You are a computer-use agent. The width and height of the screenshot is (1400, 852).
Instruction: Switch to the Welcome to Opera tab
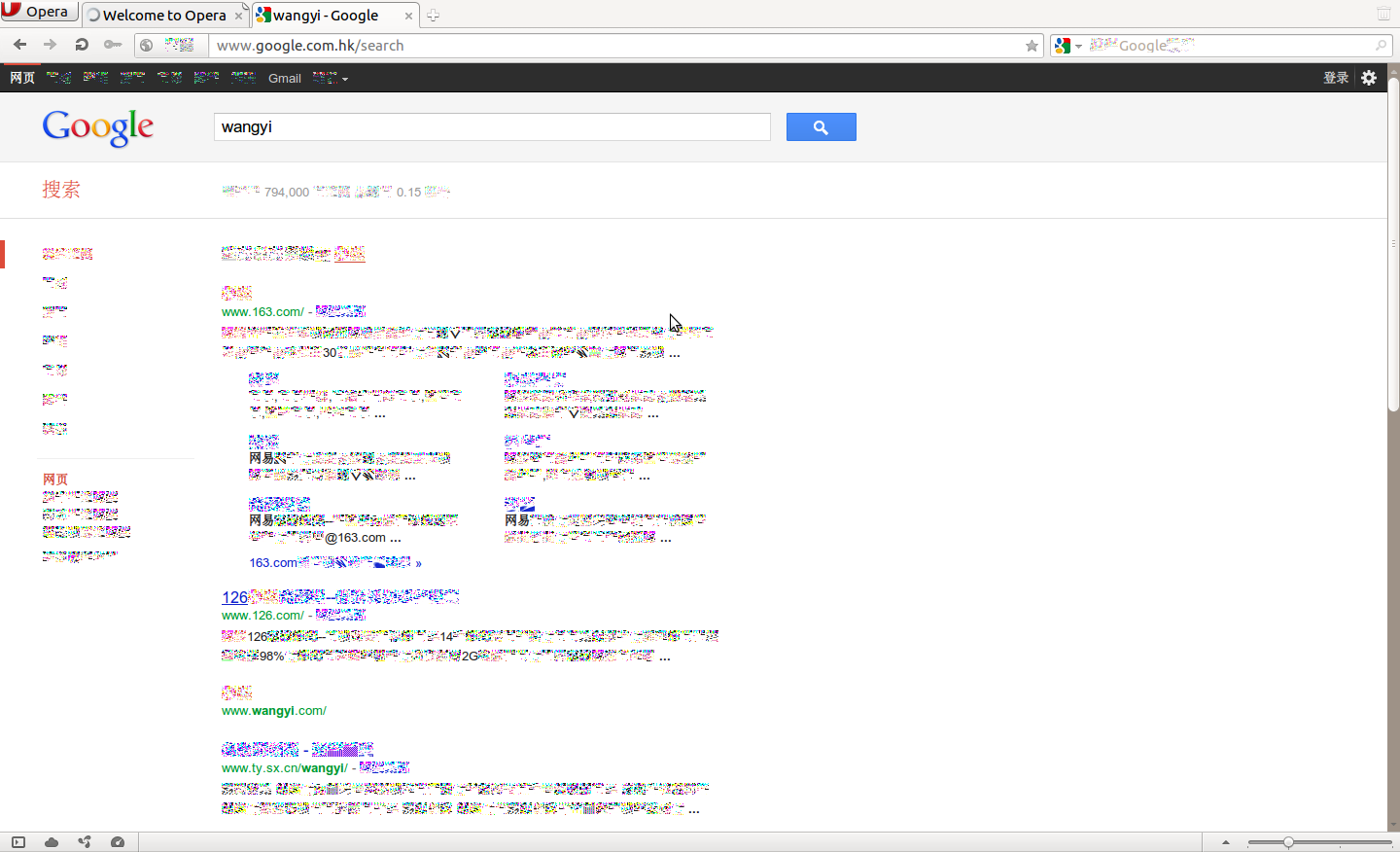click(163, 16)
